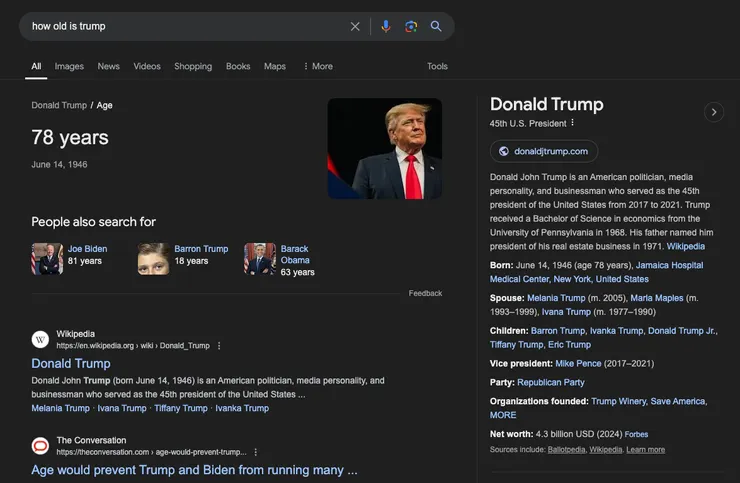Switch to the Books tab
The width and height of the screenshot is (740, 483).
(x=238, y=67)
